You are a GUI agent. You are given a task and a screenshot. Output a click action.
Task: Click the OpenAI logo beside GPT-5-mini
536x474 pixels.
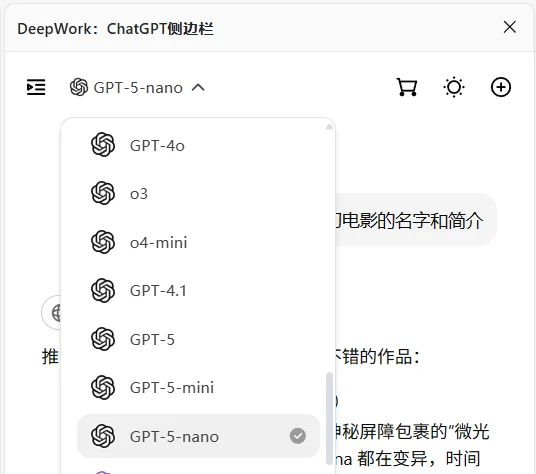tap(103, 387)
